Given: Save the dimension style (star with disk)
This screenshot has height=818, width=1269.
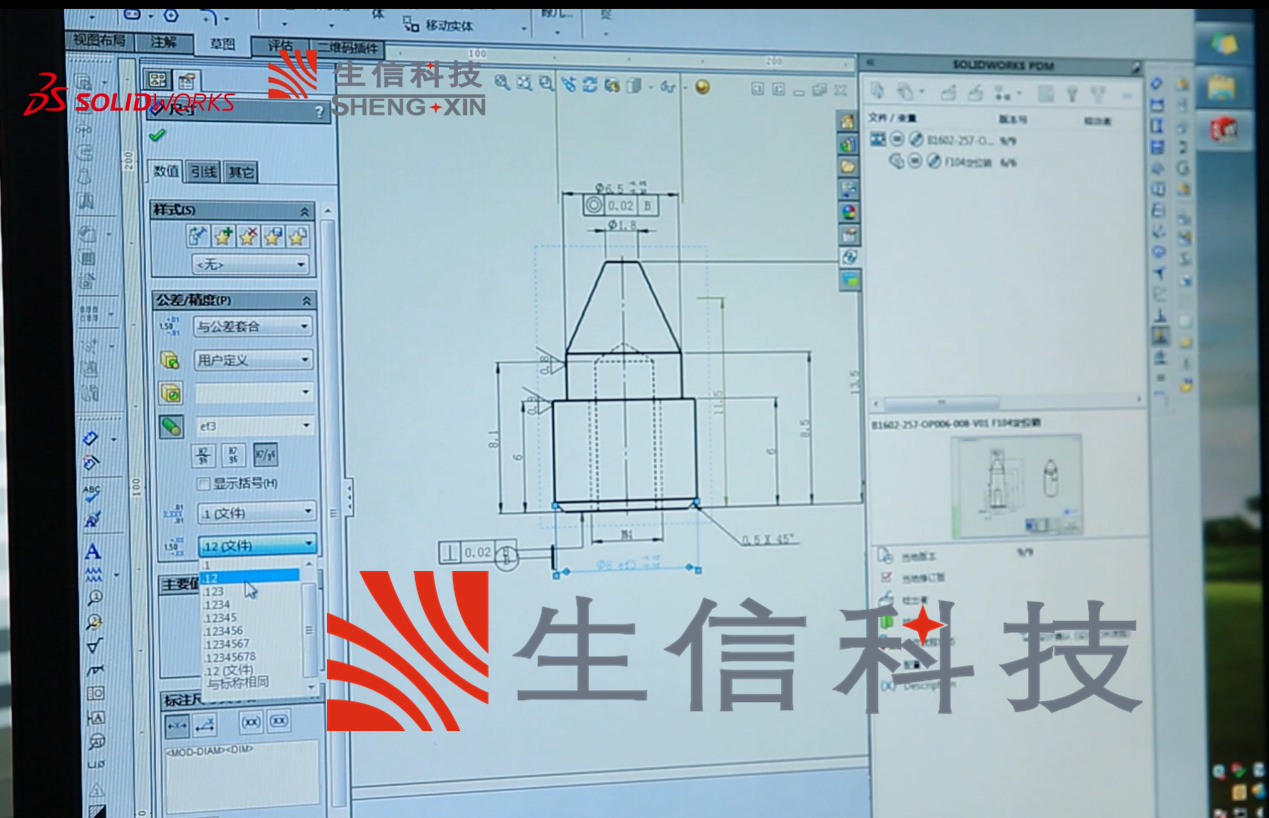Looking at the screenshot, I should (272, 237).
